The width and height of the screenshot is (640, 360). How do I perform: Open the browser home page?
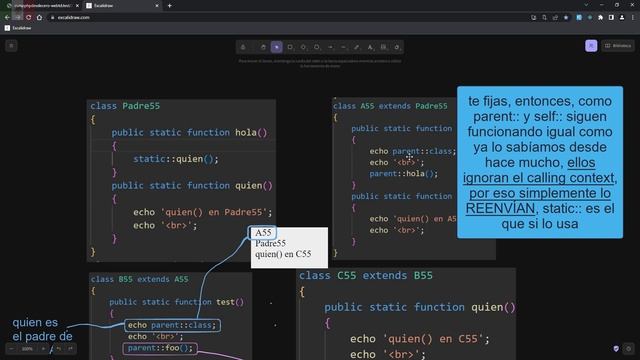pyautogui.click(x=39, y=18)
